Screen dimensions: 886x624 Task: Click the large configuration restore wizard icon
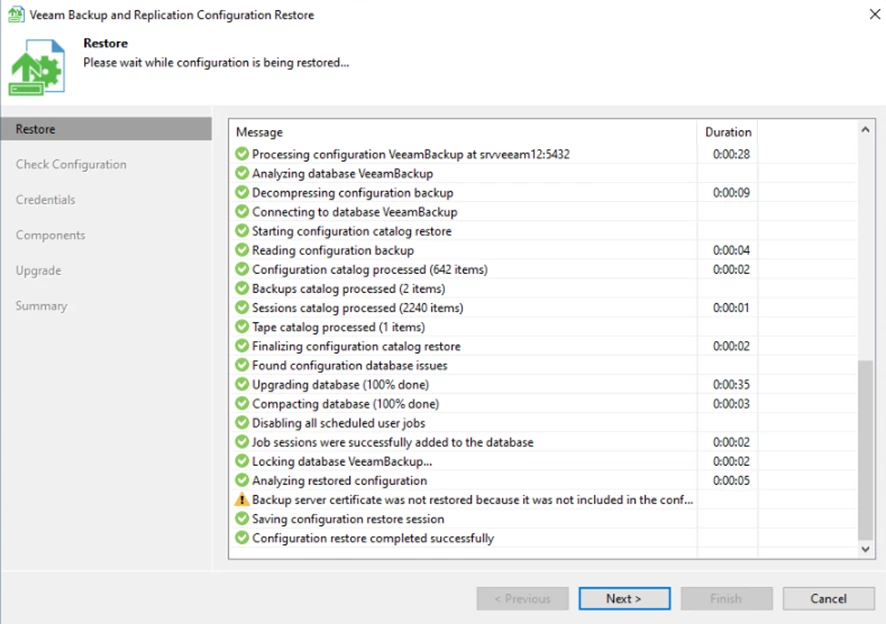(x=37, y=67)
